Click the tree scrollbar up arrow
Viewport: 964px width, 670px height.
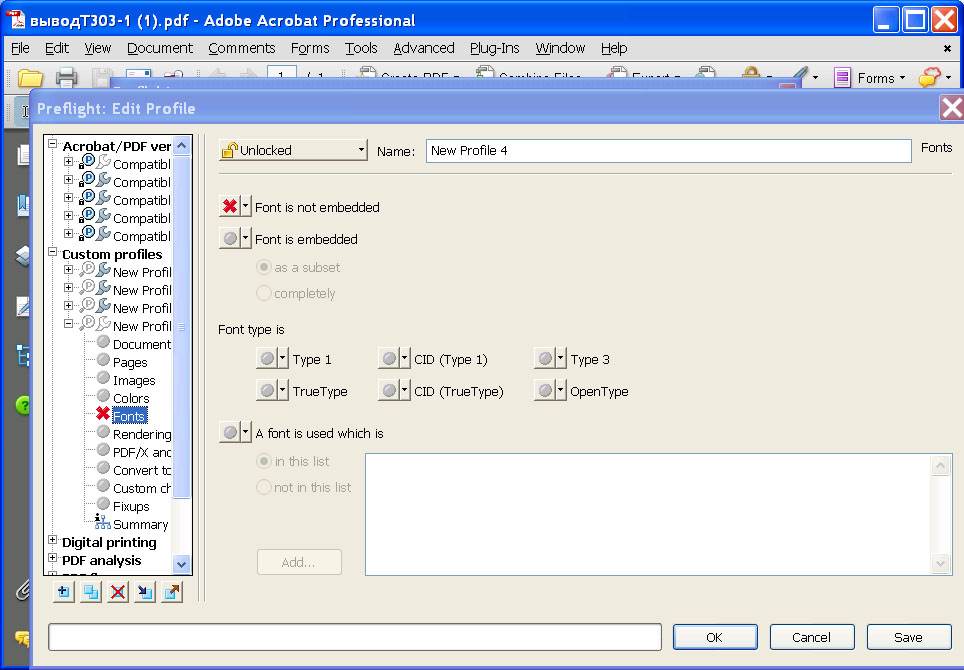[x=181, y=146]
